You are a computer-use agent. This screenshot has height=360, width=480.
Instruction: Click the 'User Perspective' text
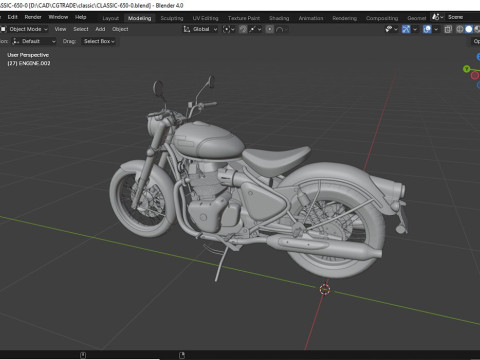(28, 55)
